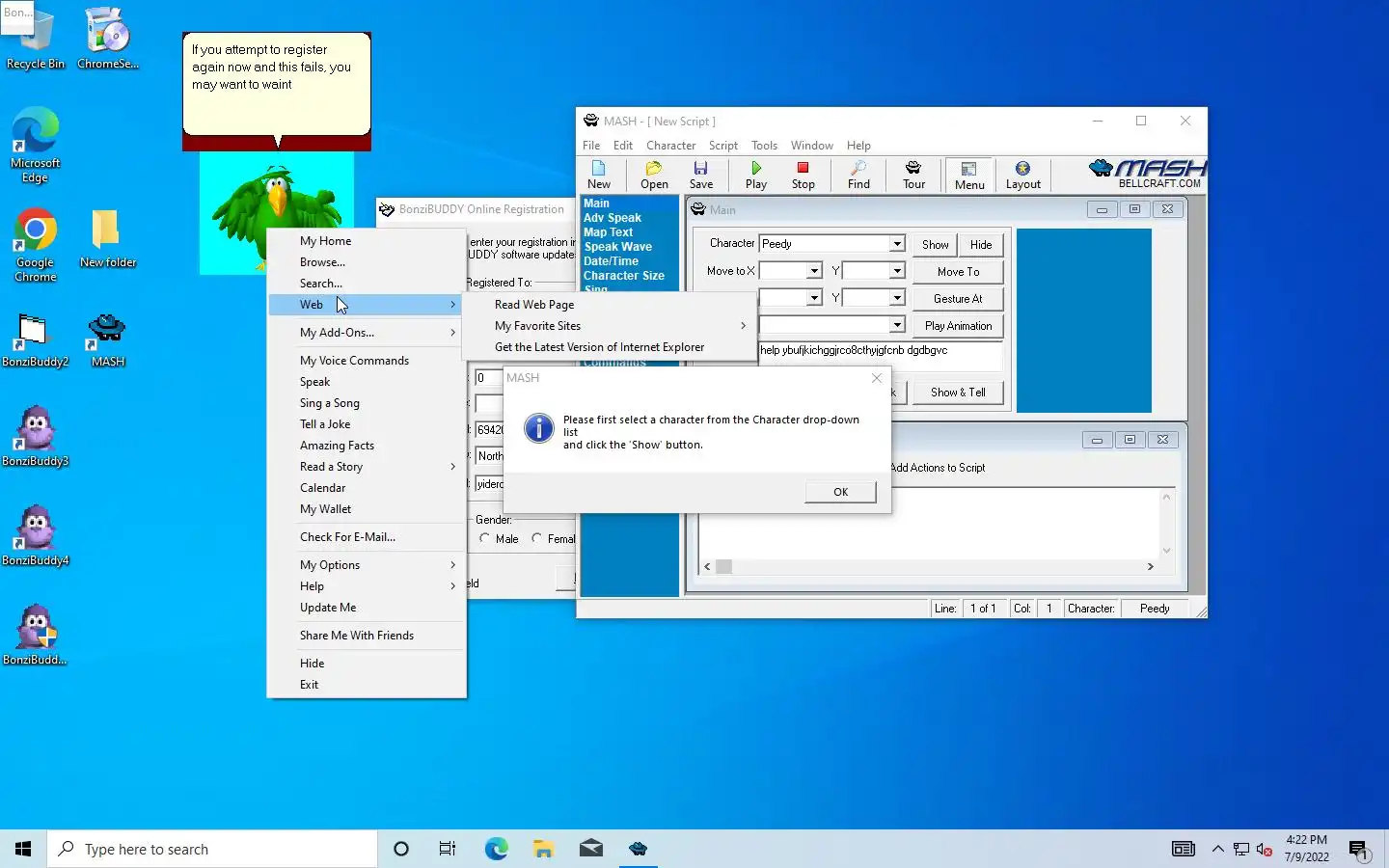The image size is (1389, 868).
Task: Click the Hide character button
Action: point(981,245)
